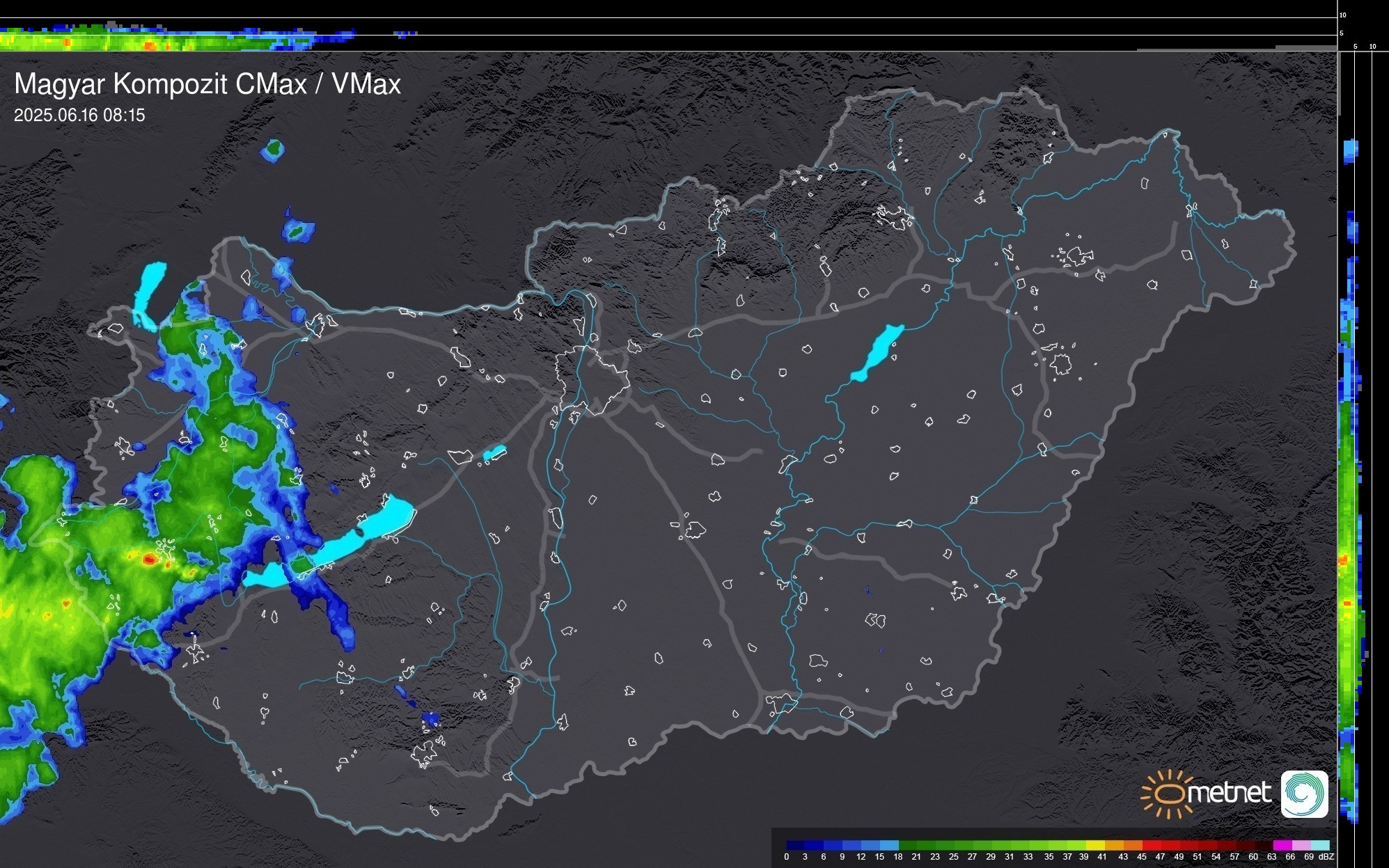Select the light cyan 69 dBZ swatch
The image size is (1389, 868).
(x=1319, y=845)
